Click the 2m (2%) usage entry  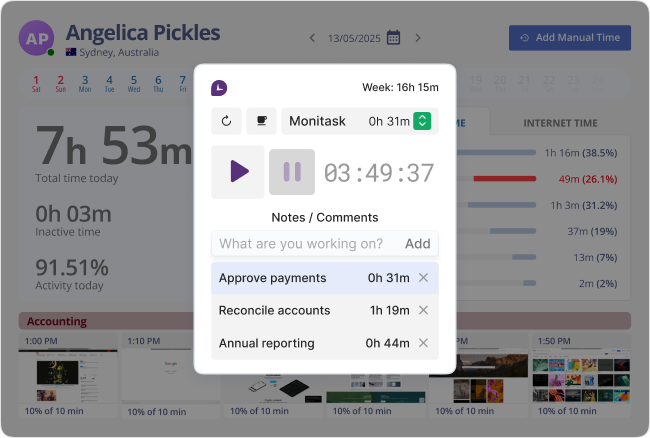[598, 283]
